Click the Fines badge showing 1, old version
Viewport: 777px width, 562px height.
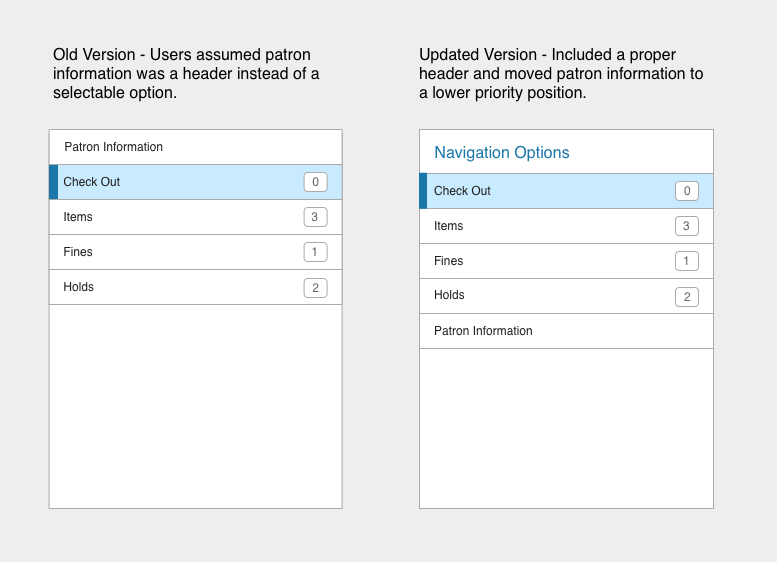[315, 252]
